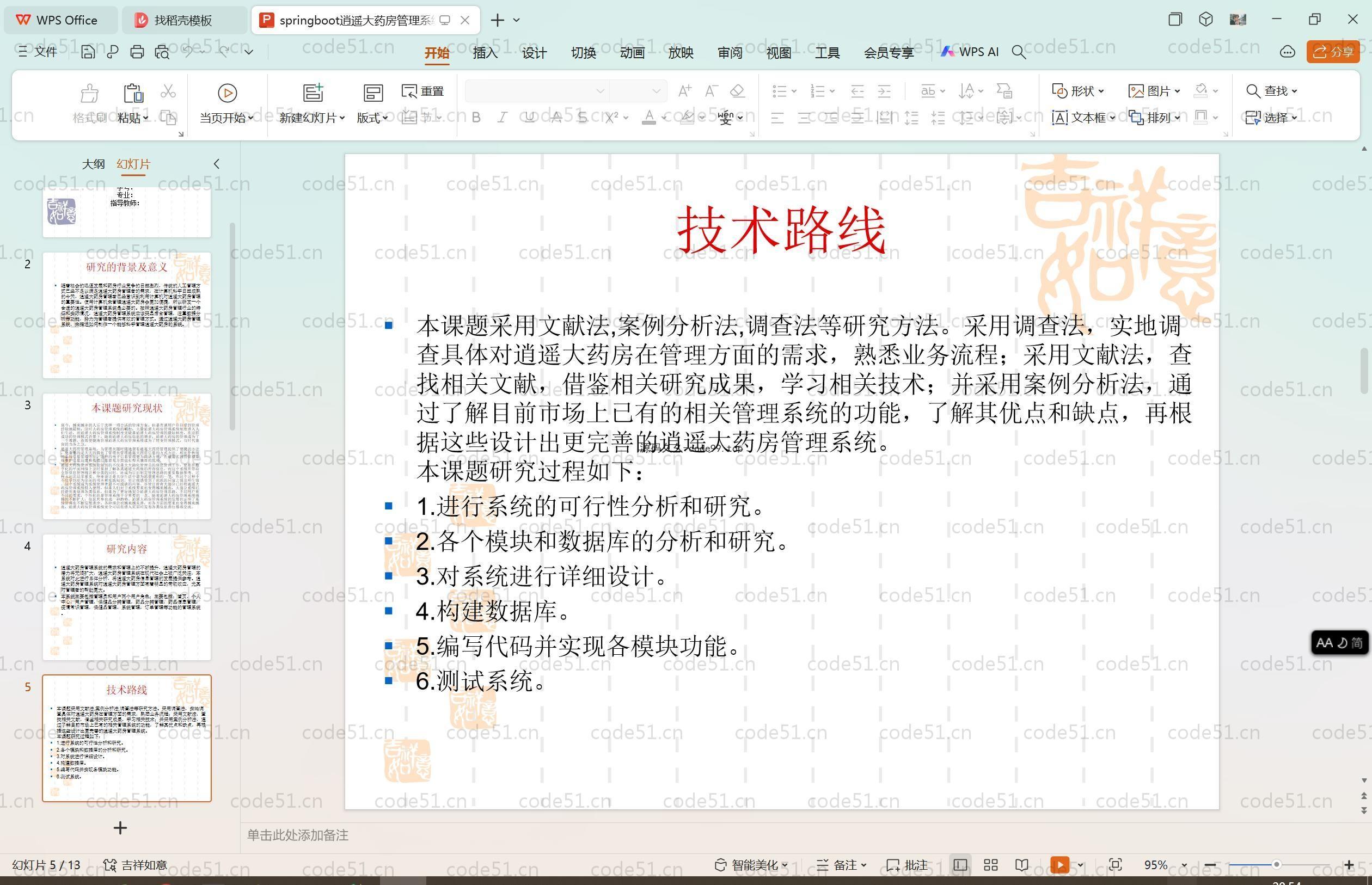This screenshot has height=885, width=1372.
Task: Open the Design (设计) ribbon tab
Action: pyautogui.click(x=534, y=53)
